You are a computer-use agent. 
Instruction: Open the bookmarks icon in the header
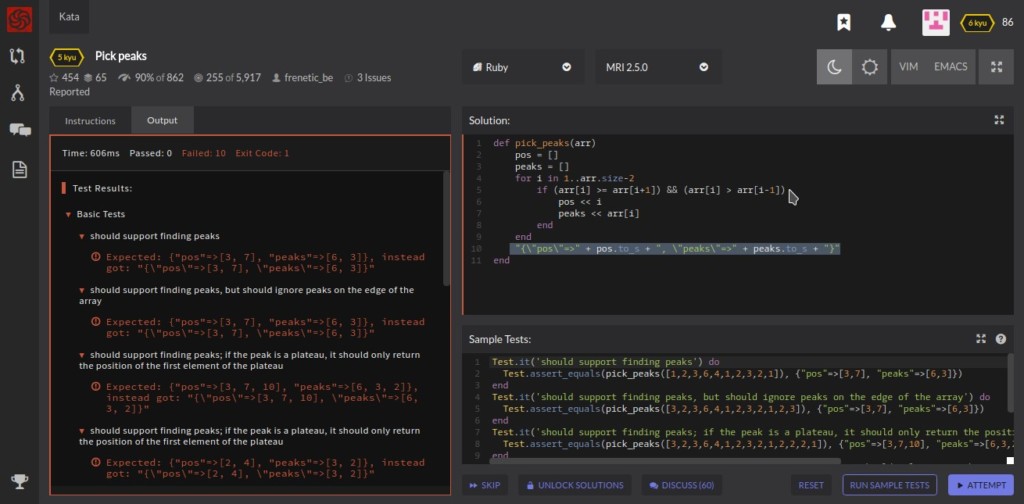point(844,23)
